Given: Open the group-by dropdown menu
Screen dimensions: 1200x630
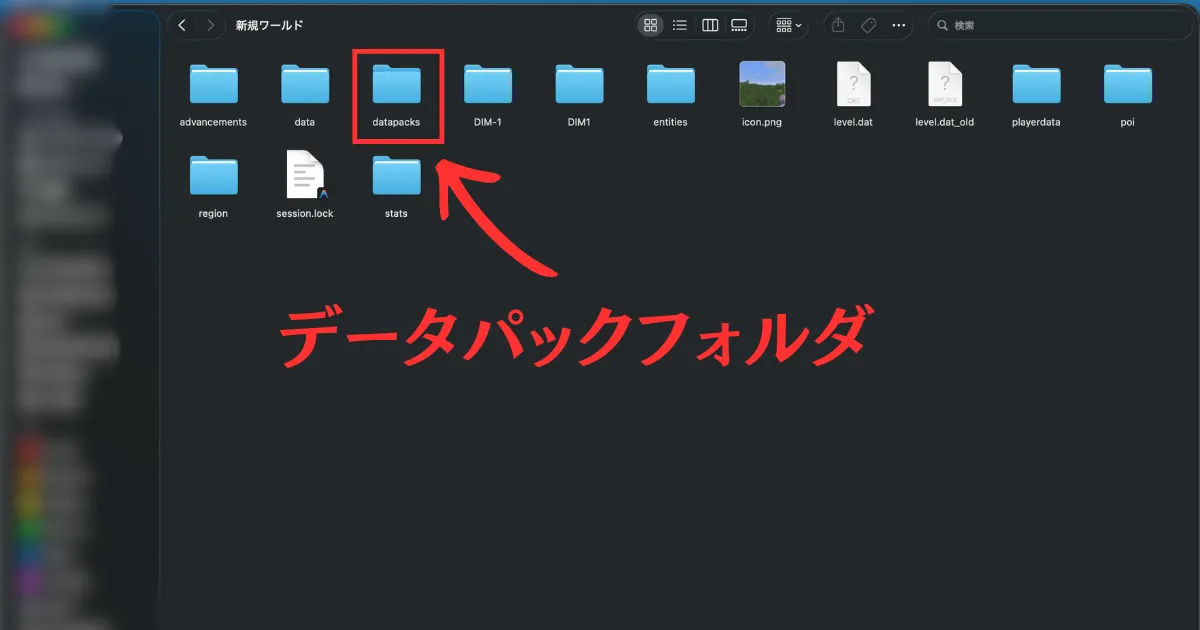Looking at the screenshot, I should coord(788,25).
